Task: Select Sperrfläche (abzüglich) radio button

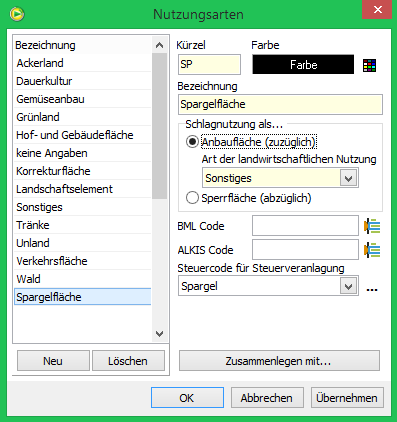Action: pyautogui.click(x=192, y=198)
